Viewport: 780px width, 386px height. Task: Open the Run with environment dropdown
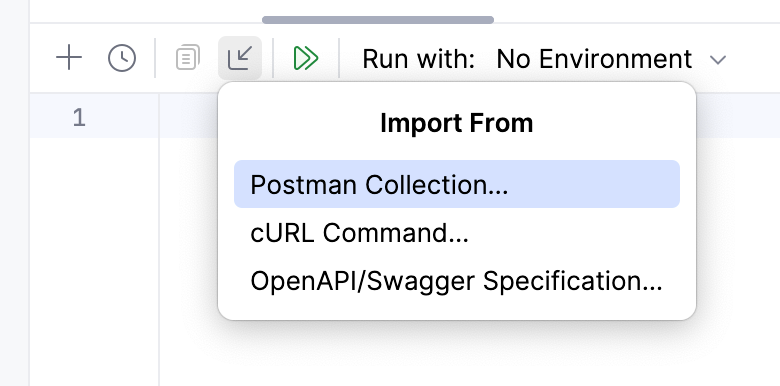(611, 59)
